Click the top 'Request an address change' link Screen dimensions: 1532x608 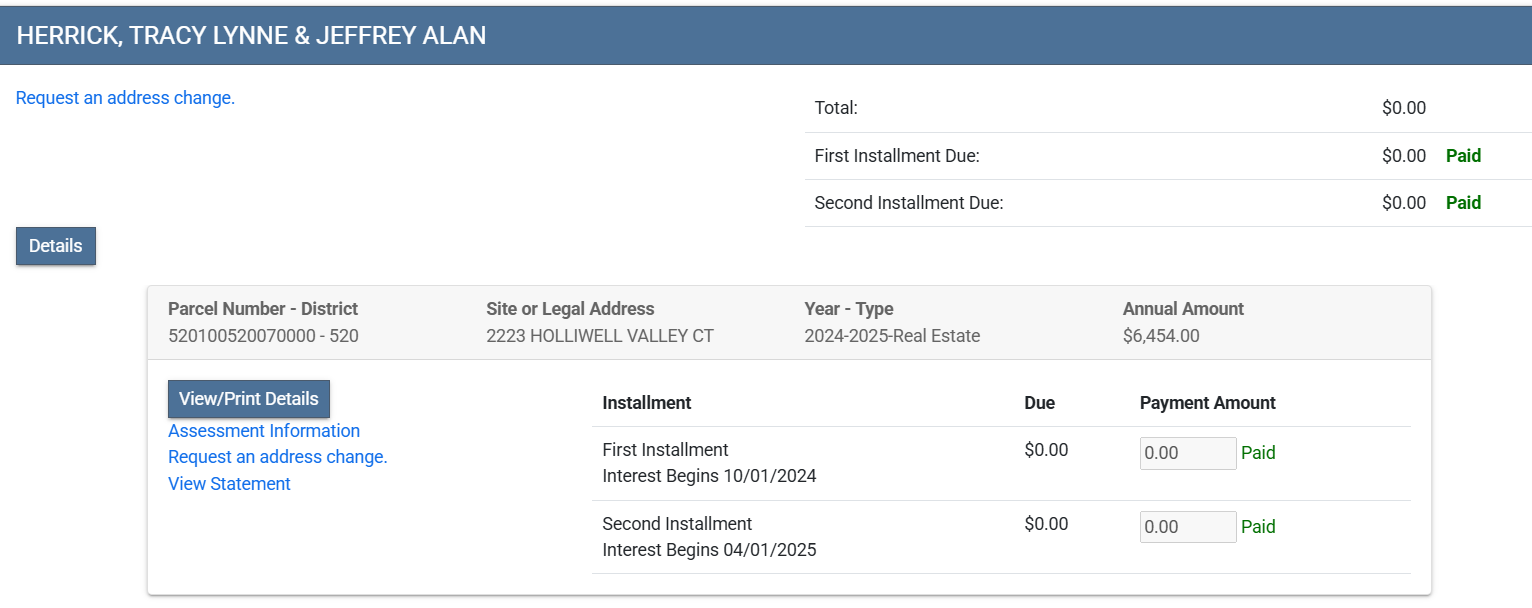(x=125, y=98)
